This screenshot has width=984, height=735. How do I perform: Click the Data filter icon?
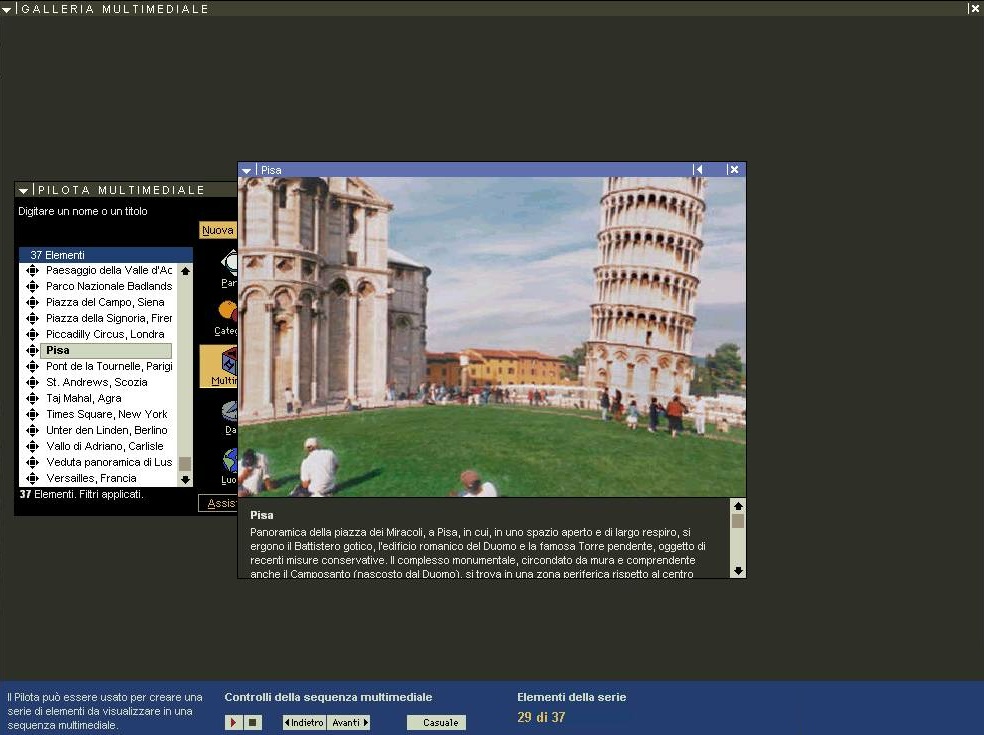(x=229, y=414)
